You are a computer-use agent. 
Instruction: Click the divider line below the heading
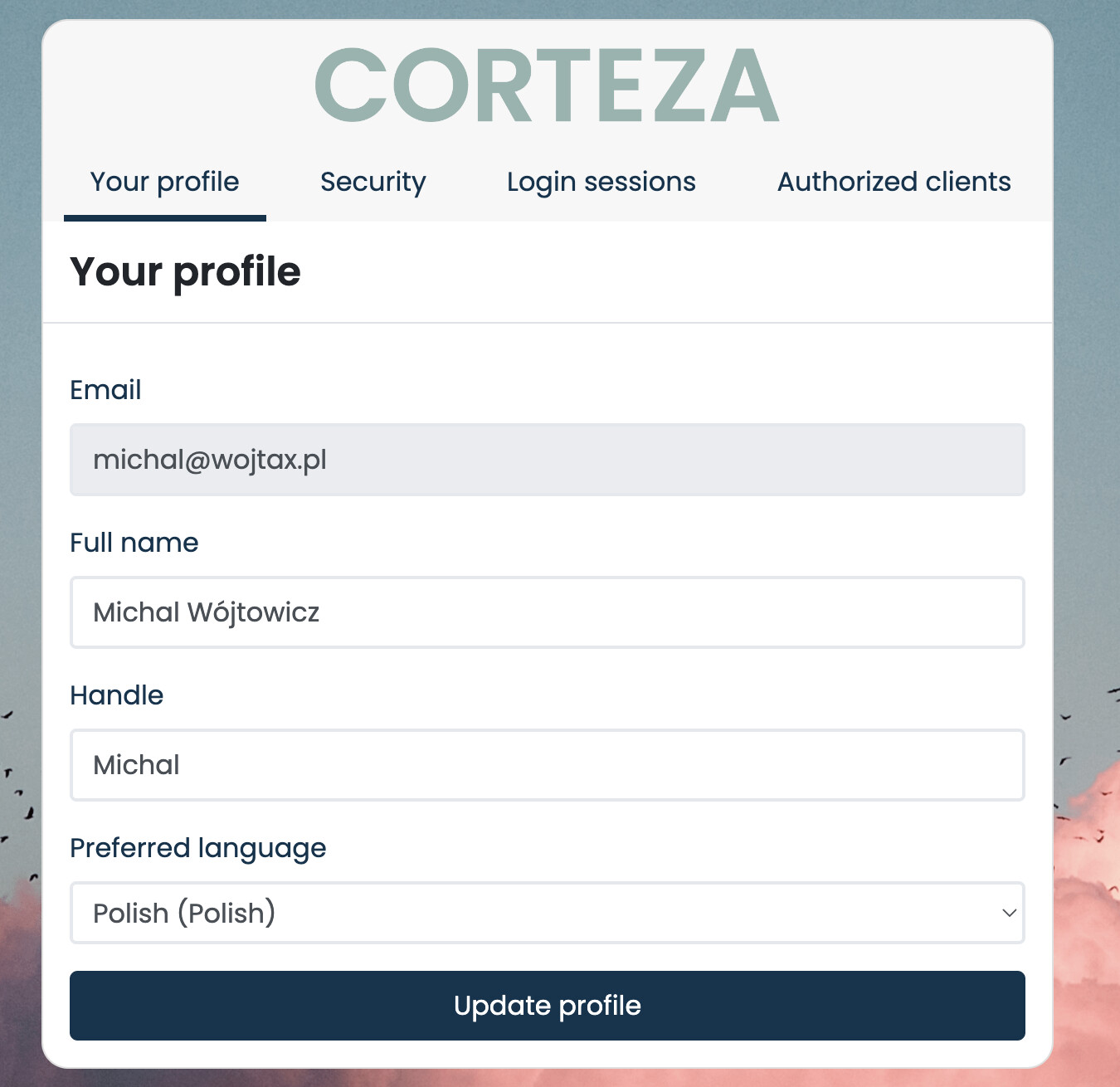(x=547, y=323)
